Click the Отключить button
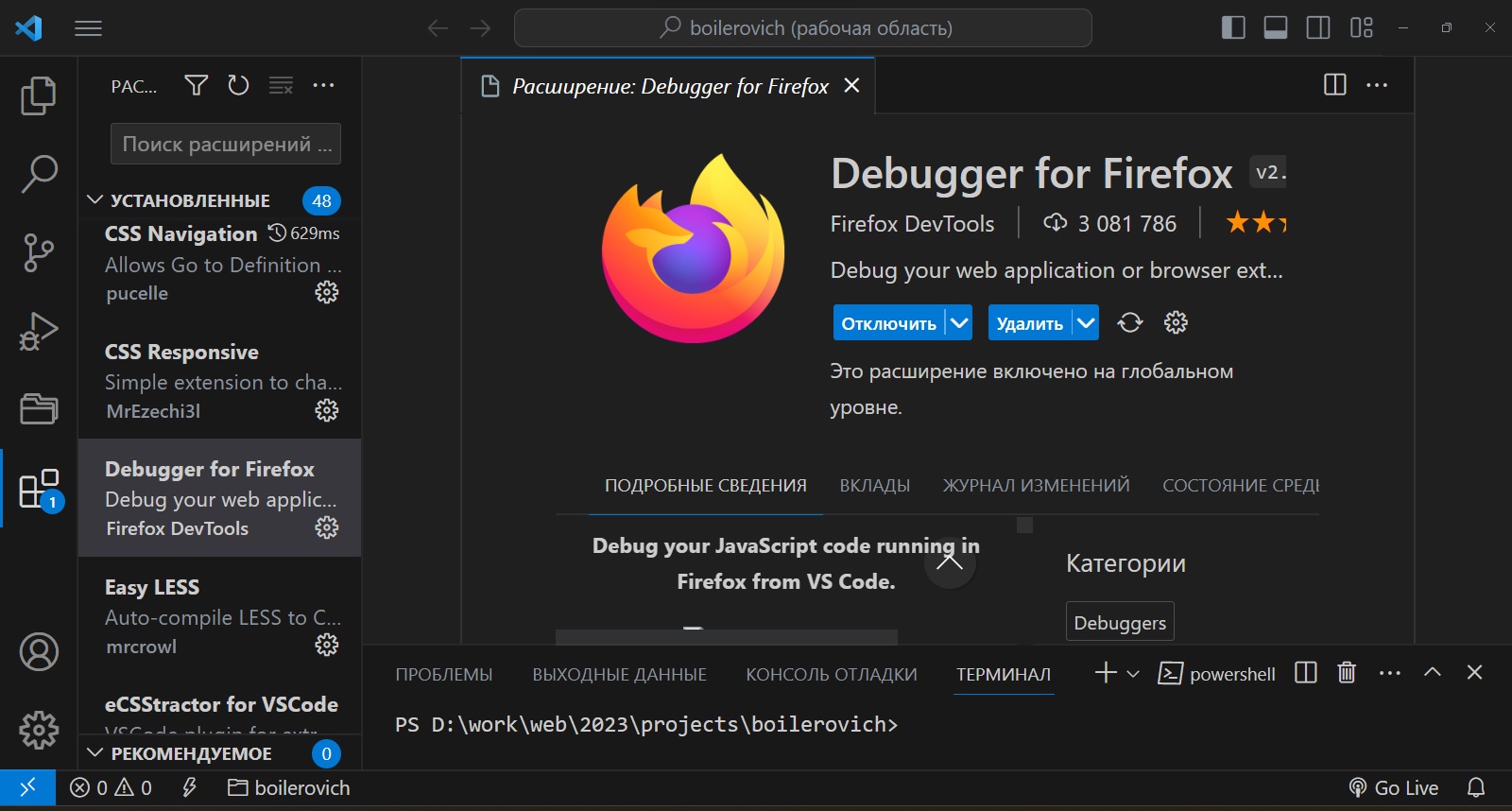 pyautogui.click(x=888, y=323)
